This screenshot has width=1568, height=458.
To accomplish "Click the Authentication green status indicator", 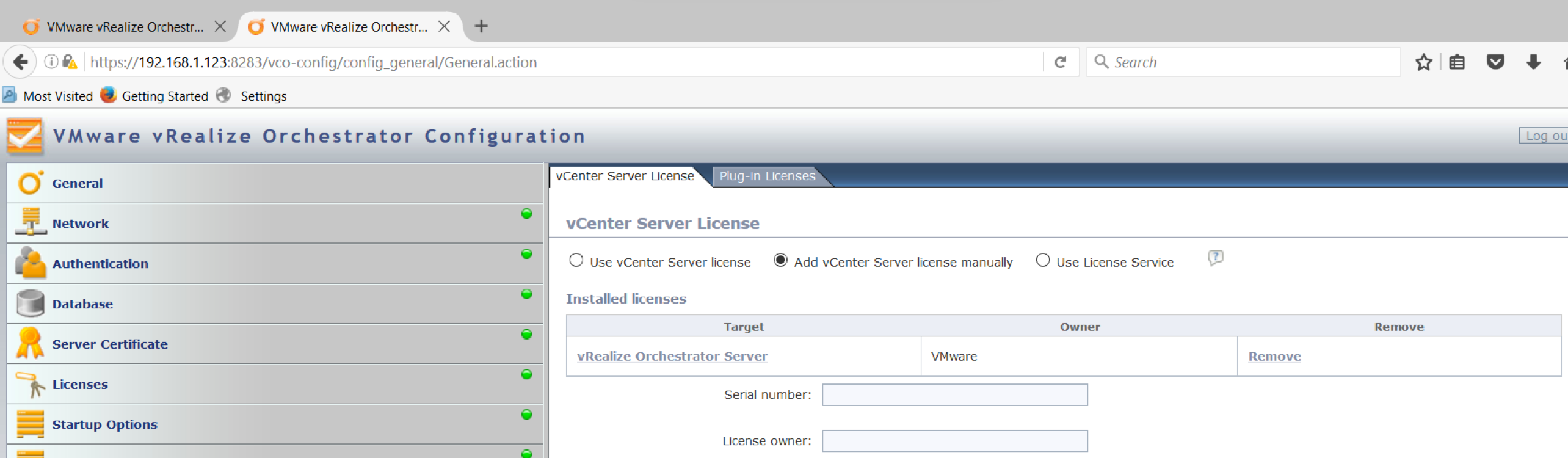I will coord(526,253).
